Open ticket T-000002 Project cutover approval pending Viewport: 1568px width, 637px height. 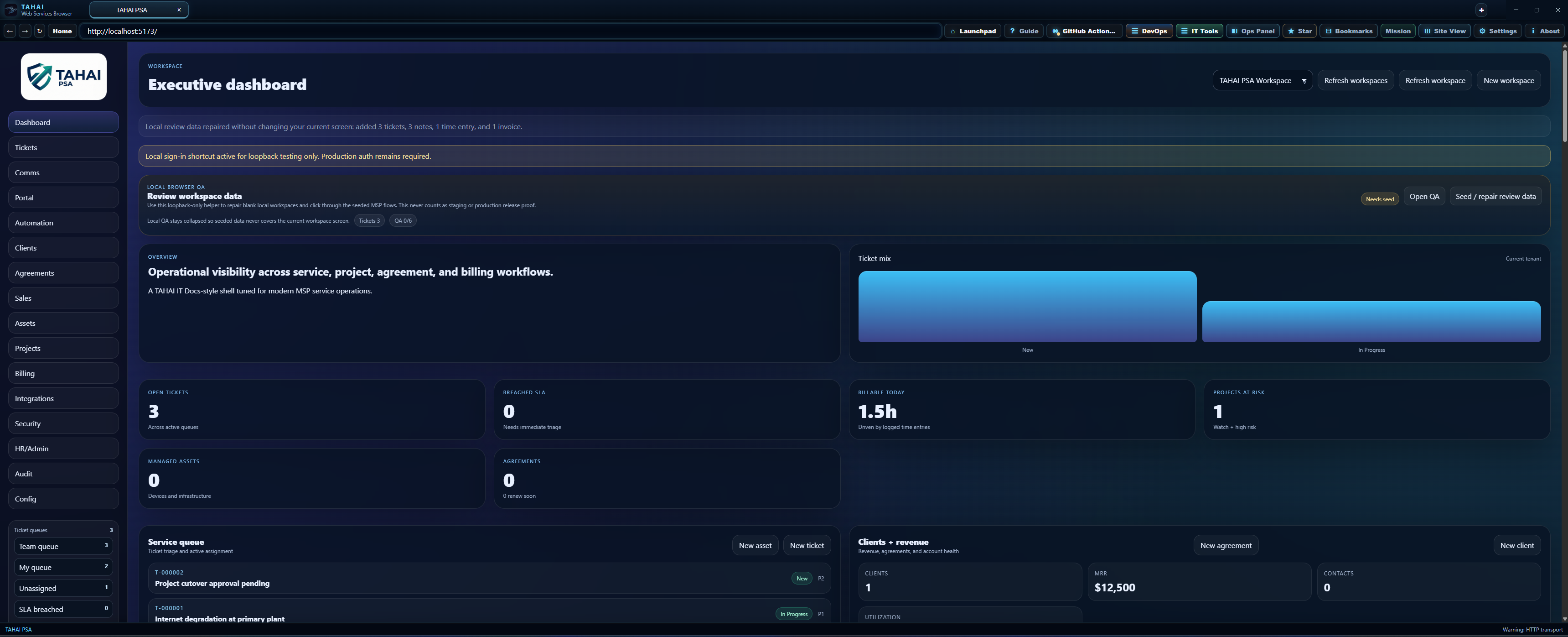(x=489, y=578)
